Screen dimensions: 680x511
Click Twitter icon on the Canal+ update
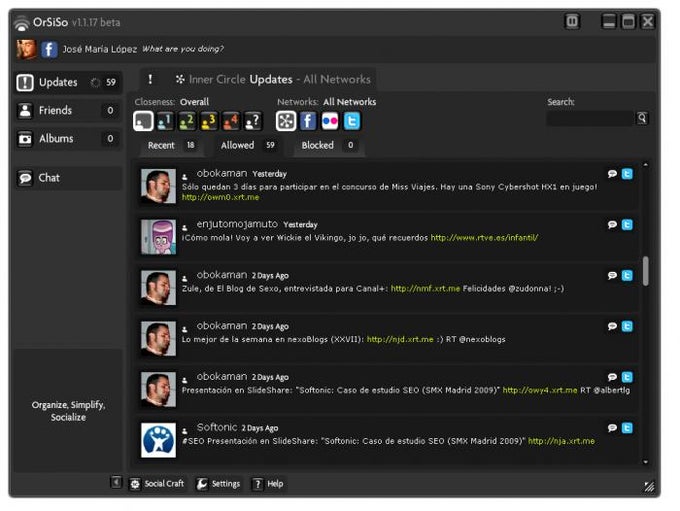pyautogui.click(x=627, y=275)
